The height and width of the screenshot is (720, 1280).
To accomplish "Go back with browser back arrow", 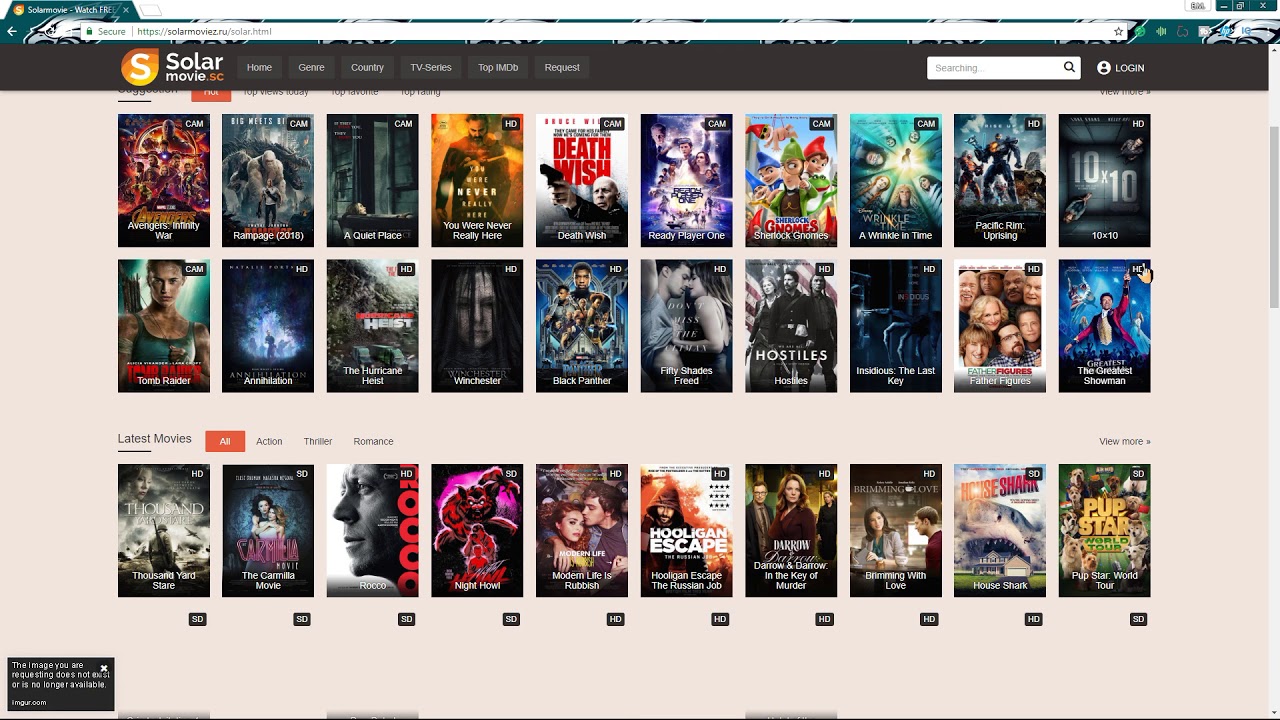I will pyautogui.click(x=12, y=31).
